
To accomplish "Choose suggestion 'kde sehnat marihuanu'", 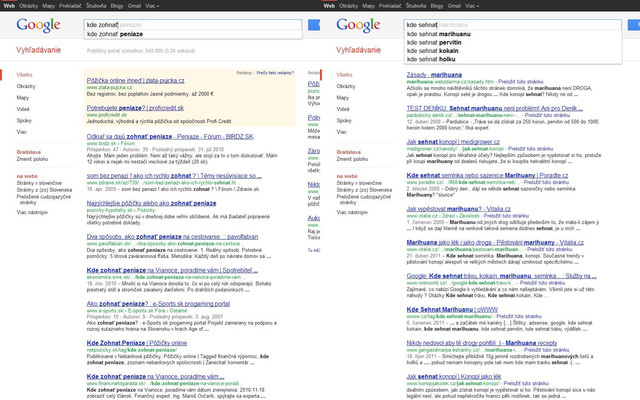I will 513,34.
